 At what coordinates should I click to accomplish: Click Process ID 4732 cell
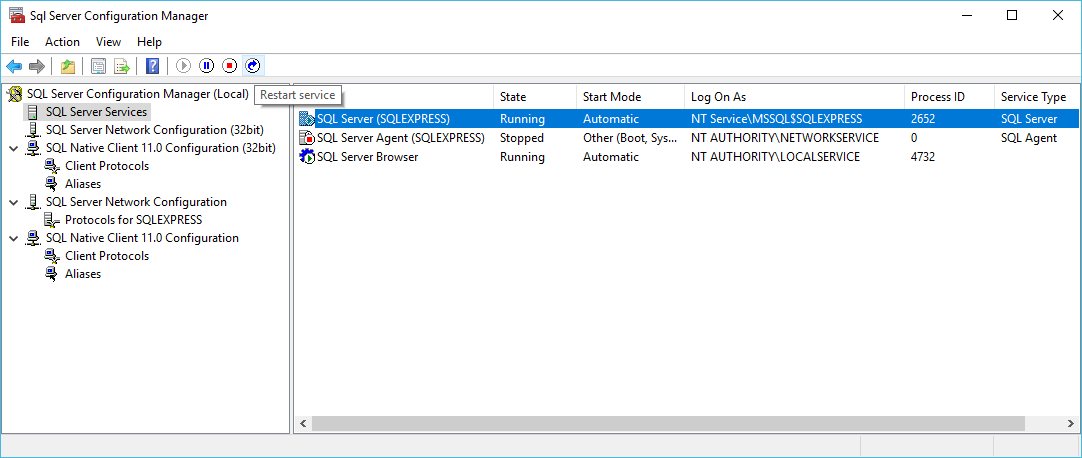point(923,157)
